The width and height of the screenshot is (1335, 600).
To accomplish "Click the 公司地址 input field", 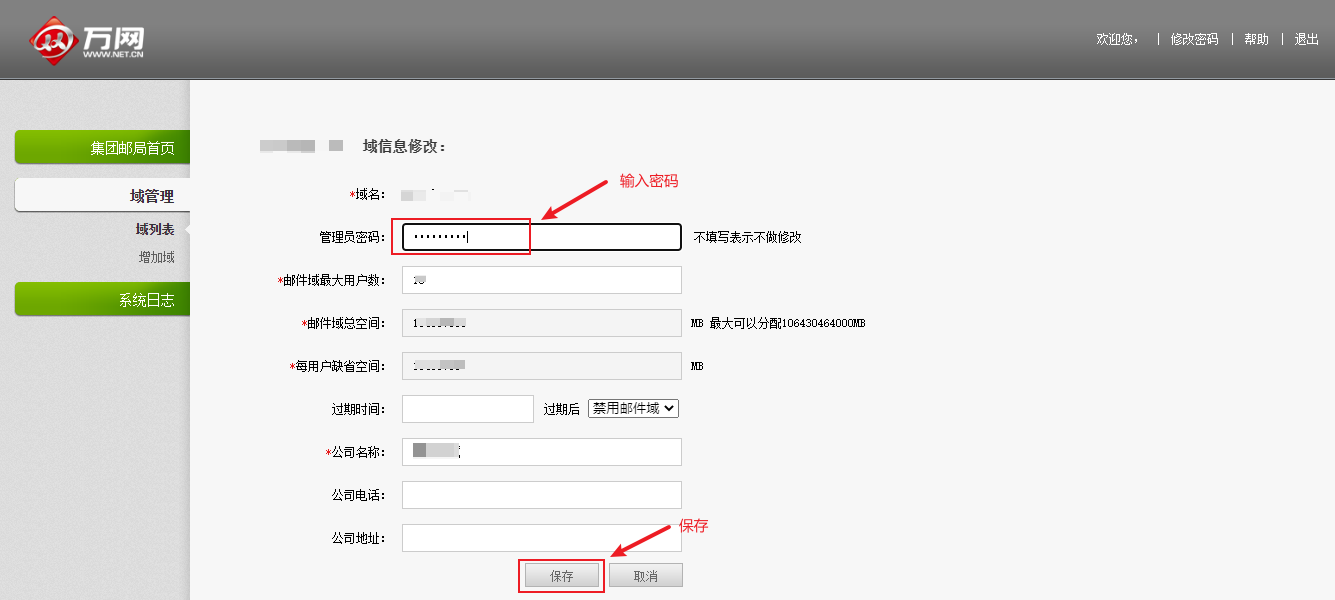I will (x=541, y=538).
